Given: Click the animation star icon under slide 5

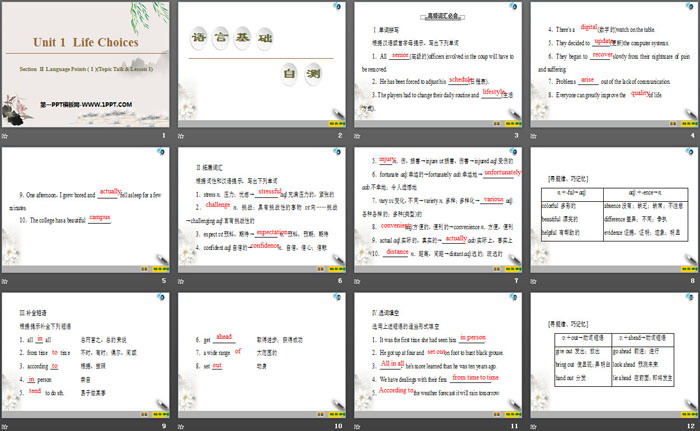Looking at the screenshot, I should (x=5, y=281).
